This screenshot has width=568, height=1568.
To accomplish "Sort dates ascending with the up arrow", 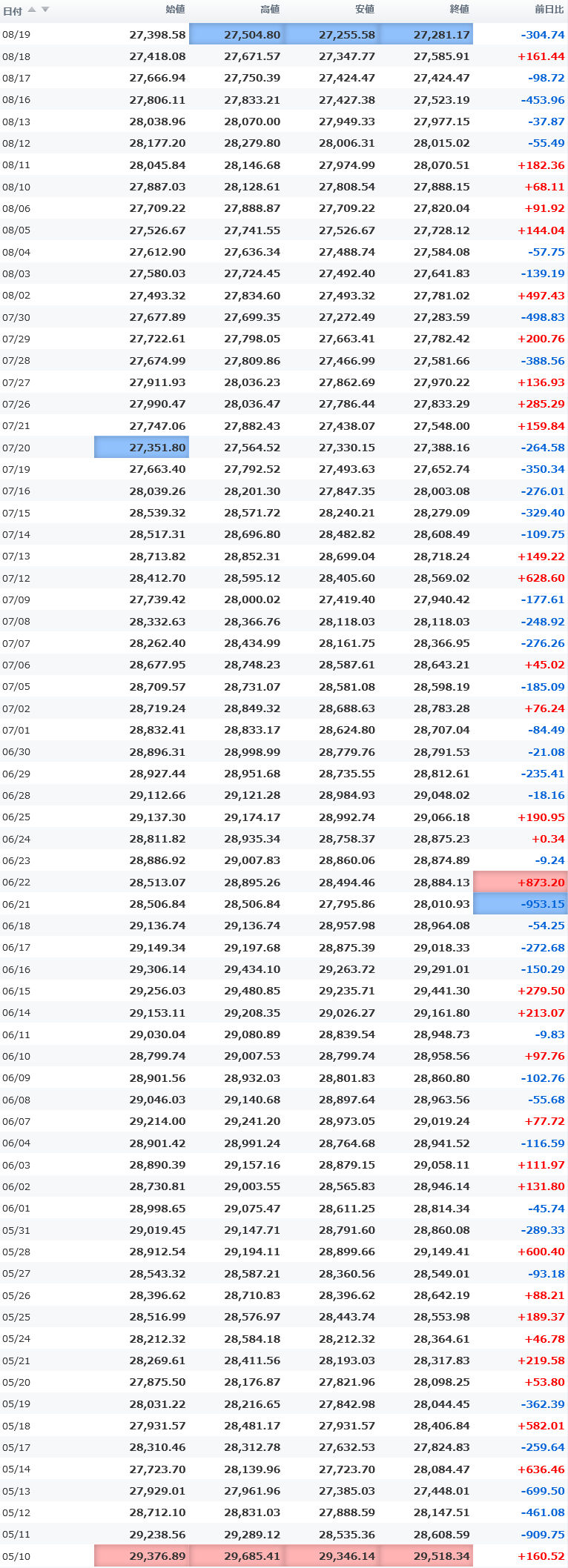I will [31, 10].
